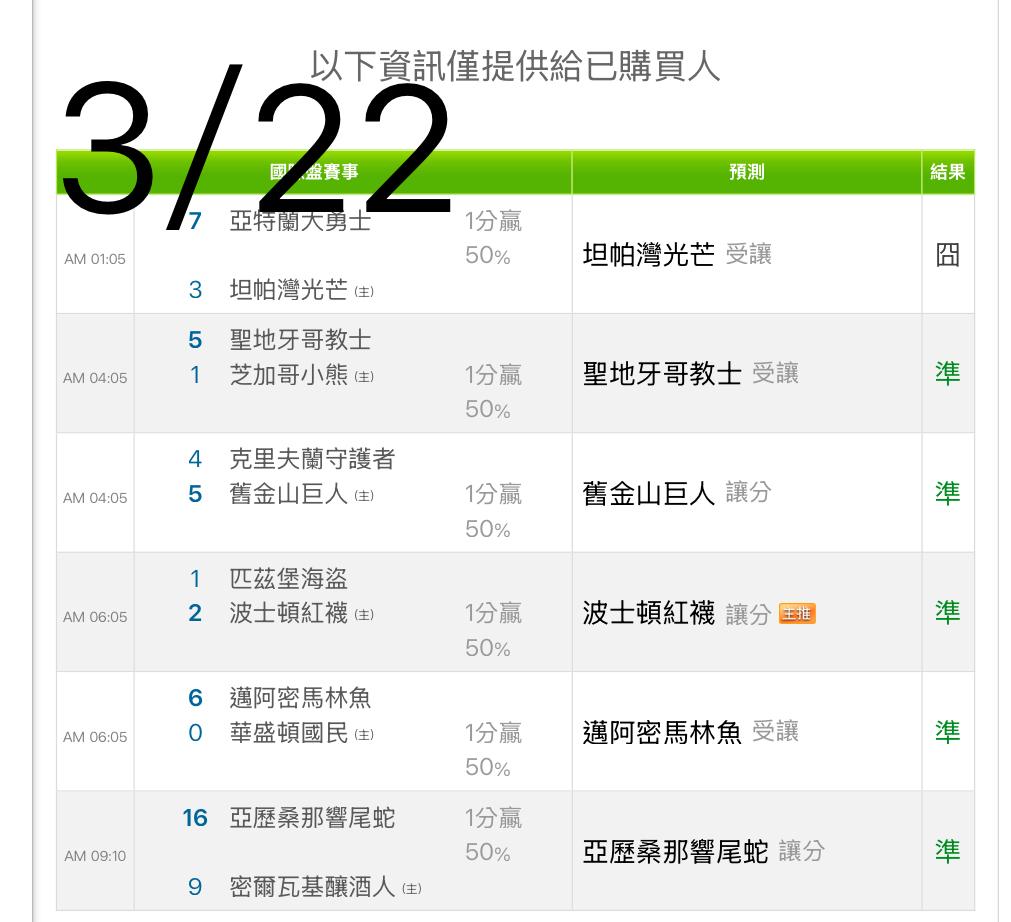This screenshot has width=1011, height=922.
Task: Click score 4 for 克里夫蘭守護者
Action: tap(195, 459)
